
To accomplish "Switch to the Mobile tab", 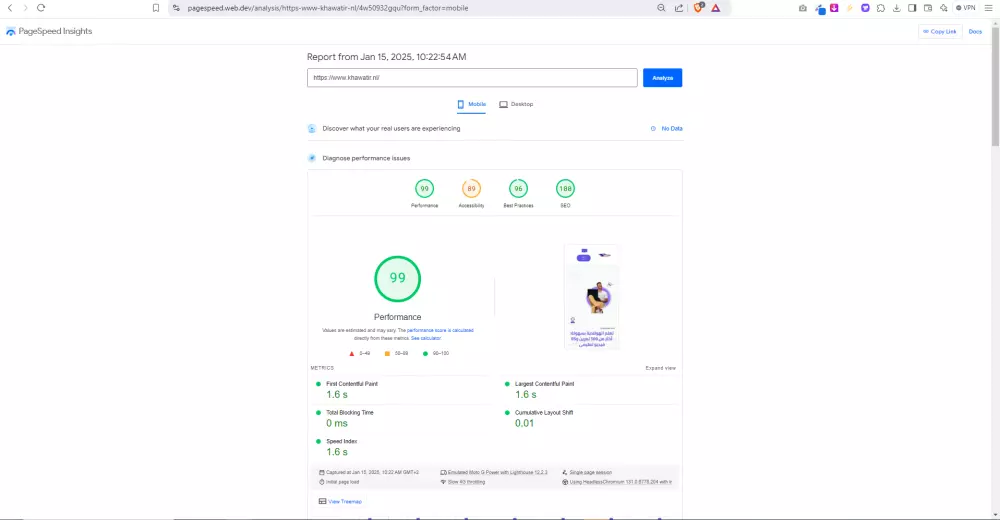I will tap(471, 104).
